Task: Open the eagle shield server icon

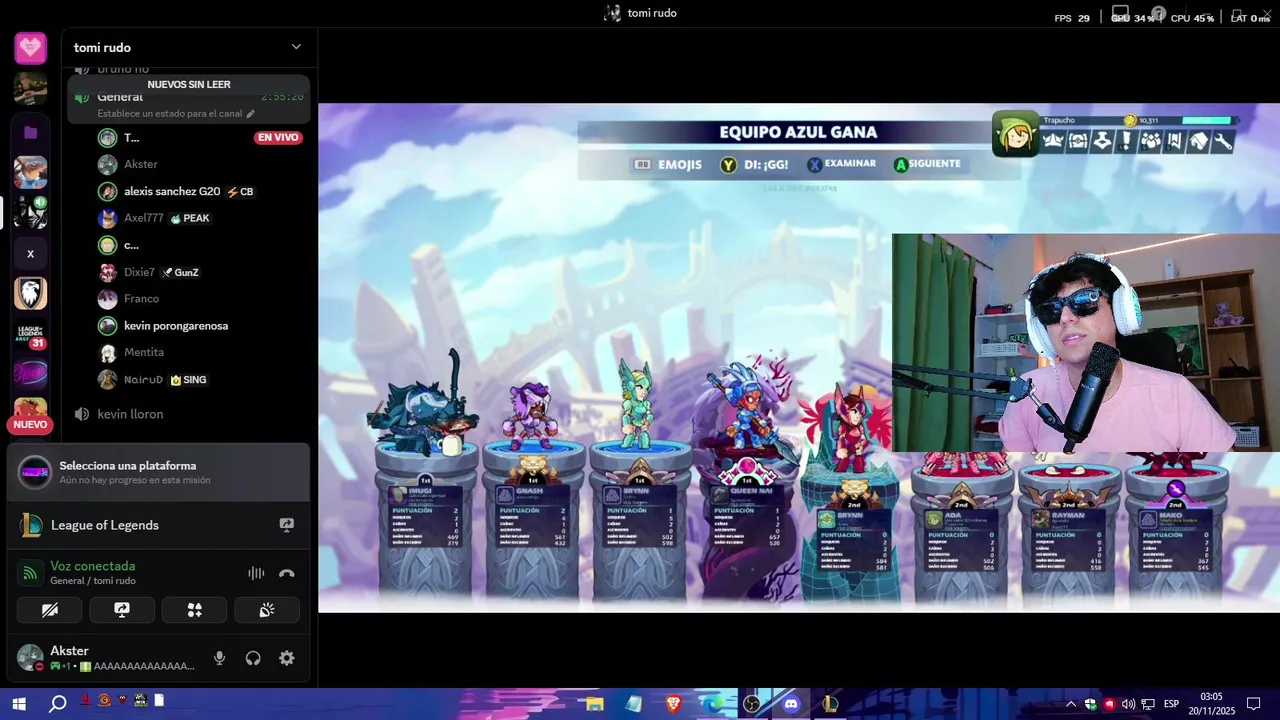Action: (x=30, y=293)
